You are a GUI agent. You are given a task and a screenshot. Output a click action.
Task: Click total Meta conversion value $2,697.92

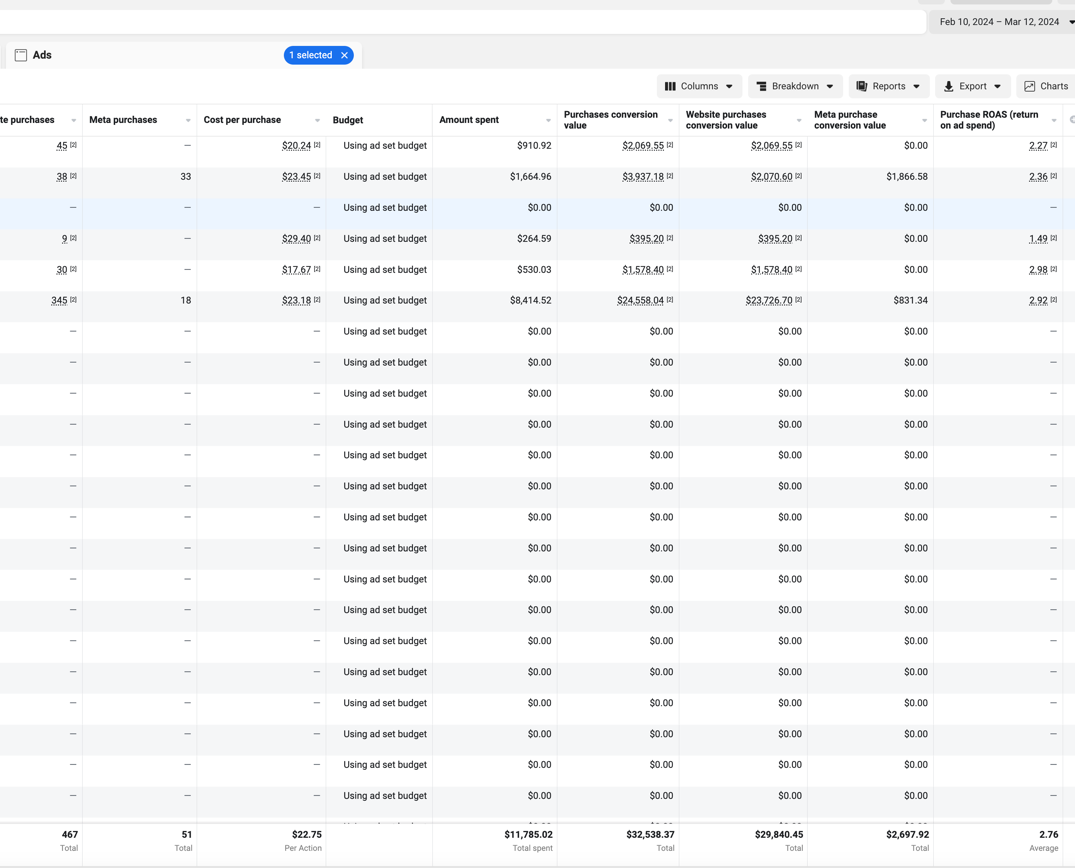pos(908,834)
